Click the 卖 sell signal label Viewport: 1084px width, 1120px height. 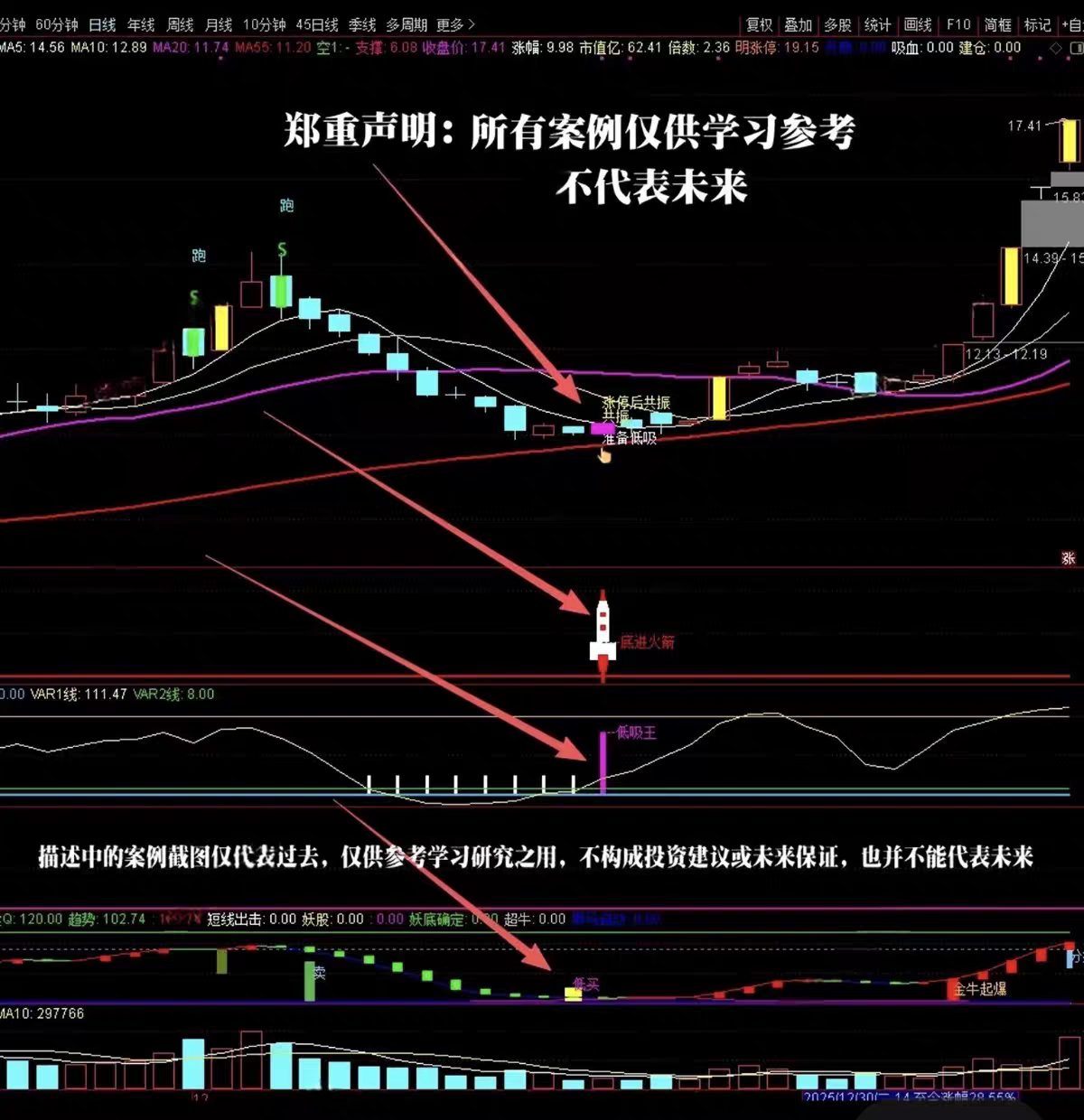coord(319,973)
